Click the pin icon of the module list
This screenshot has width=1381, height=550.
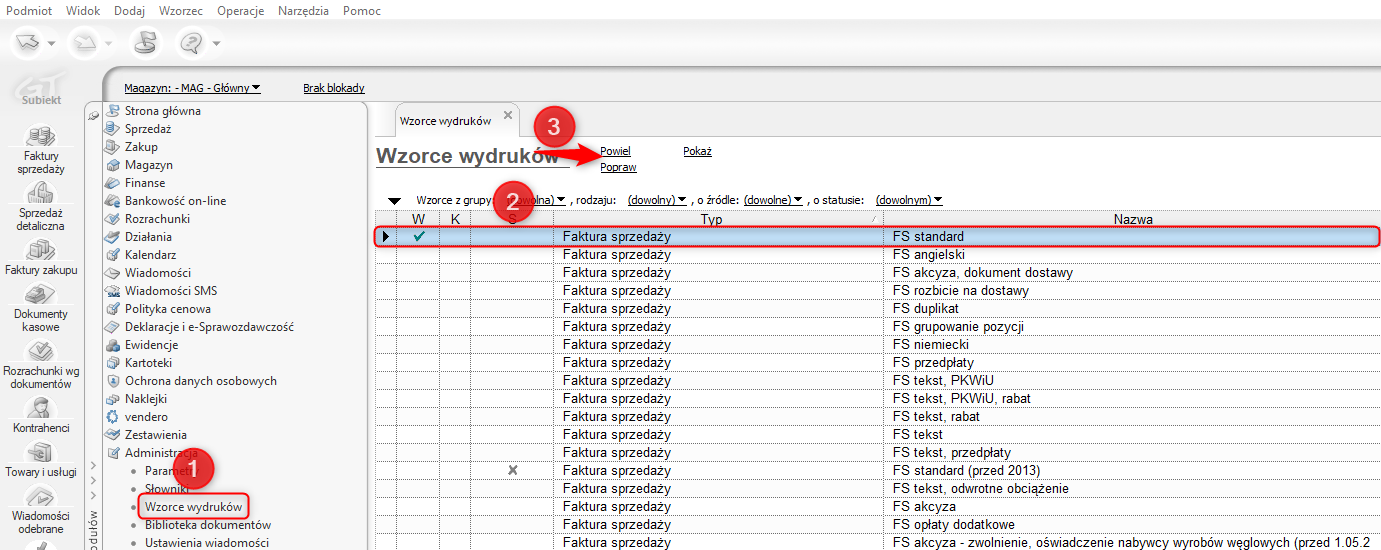point(93,116)
